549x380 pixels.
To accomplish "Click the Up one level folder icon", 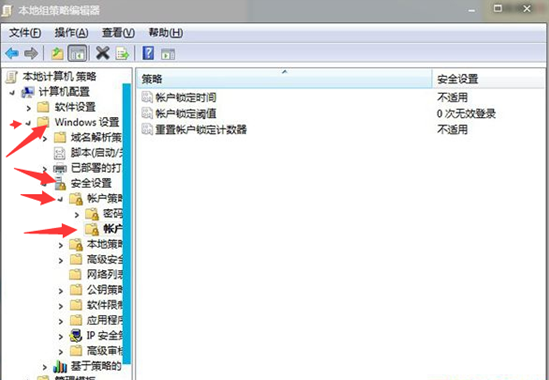I will (x=57, y=54).
